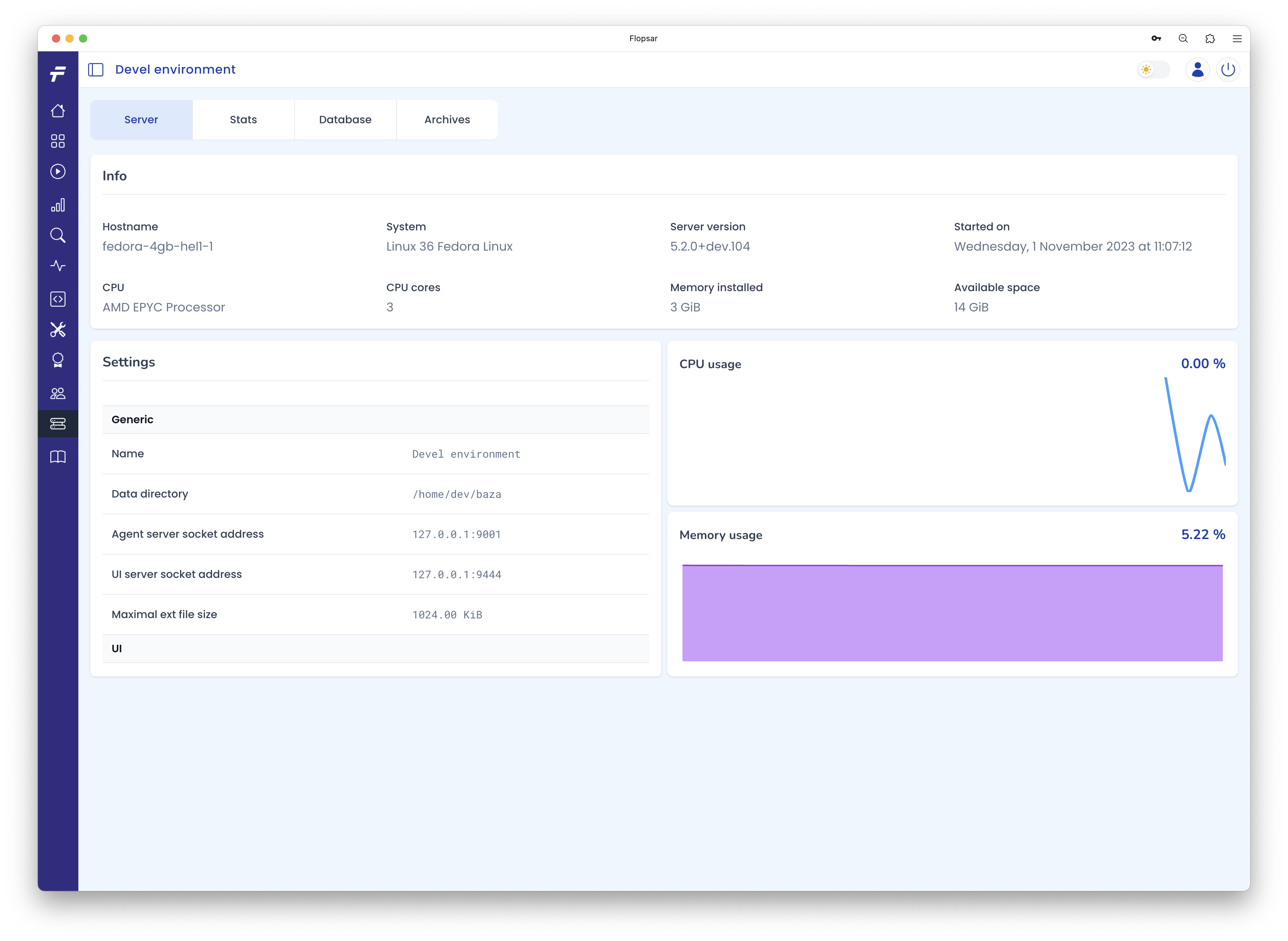Image resolution: width=1288 pixels, height=941 pixels.
Task: Switch to the Database tab
Action: [345, 120]
